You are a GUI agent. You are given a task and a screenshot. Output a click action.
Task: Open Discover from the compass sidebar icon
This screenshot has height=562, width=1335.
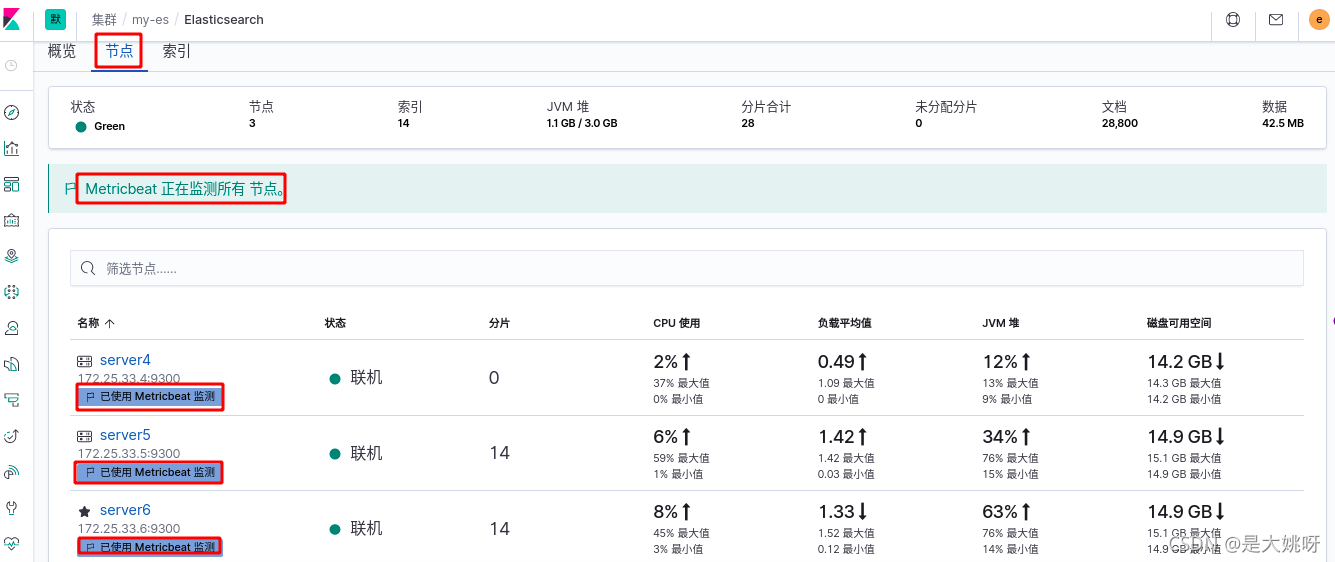click(x=12, y=112)
